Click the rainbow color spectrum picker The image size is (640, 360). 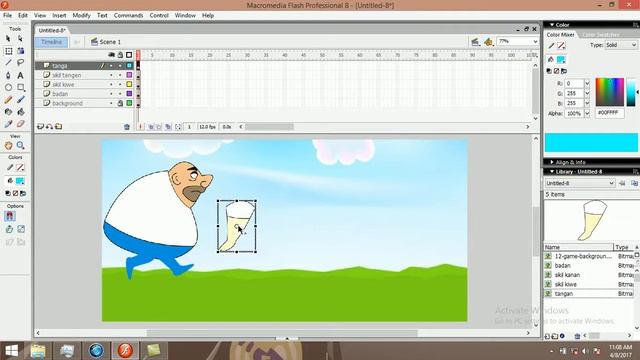coord(609,92)
